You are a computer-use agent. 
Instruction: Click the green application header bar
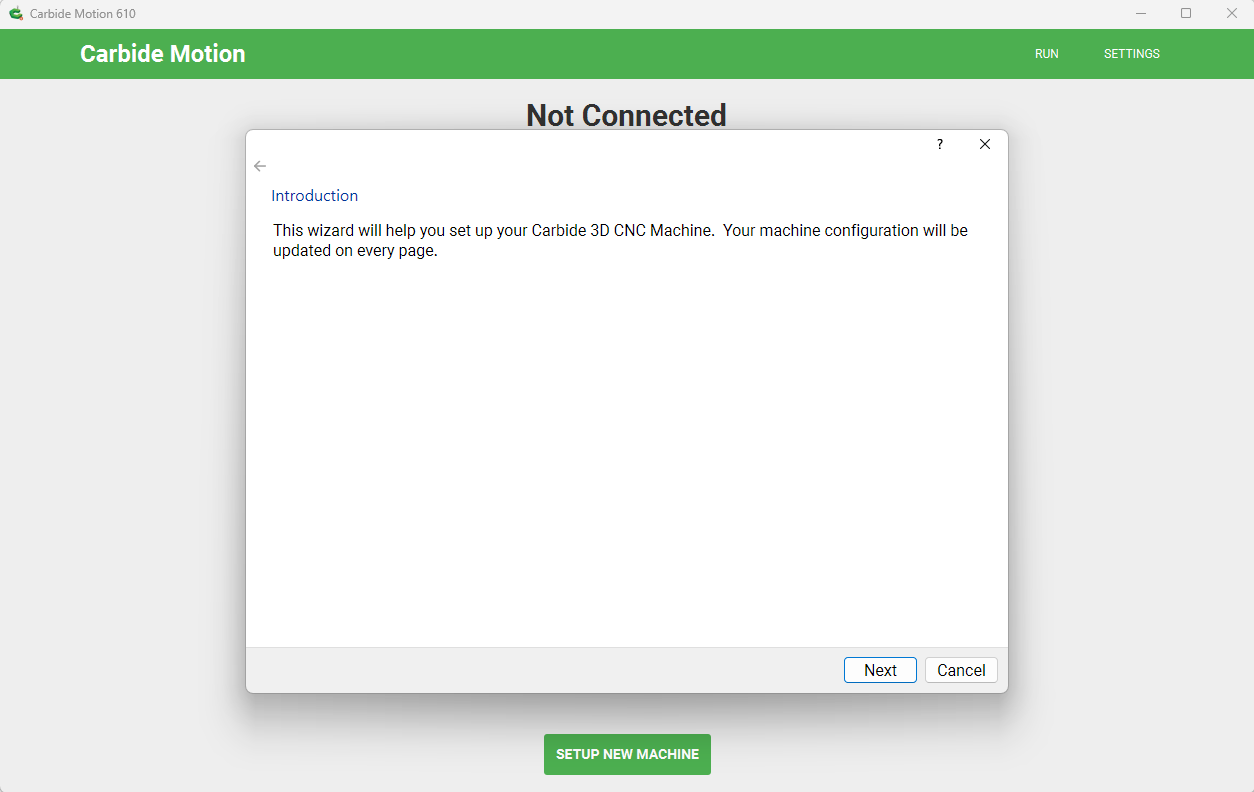[600, 54]
